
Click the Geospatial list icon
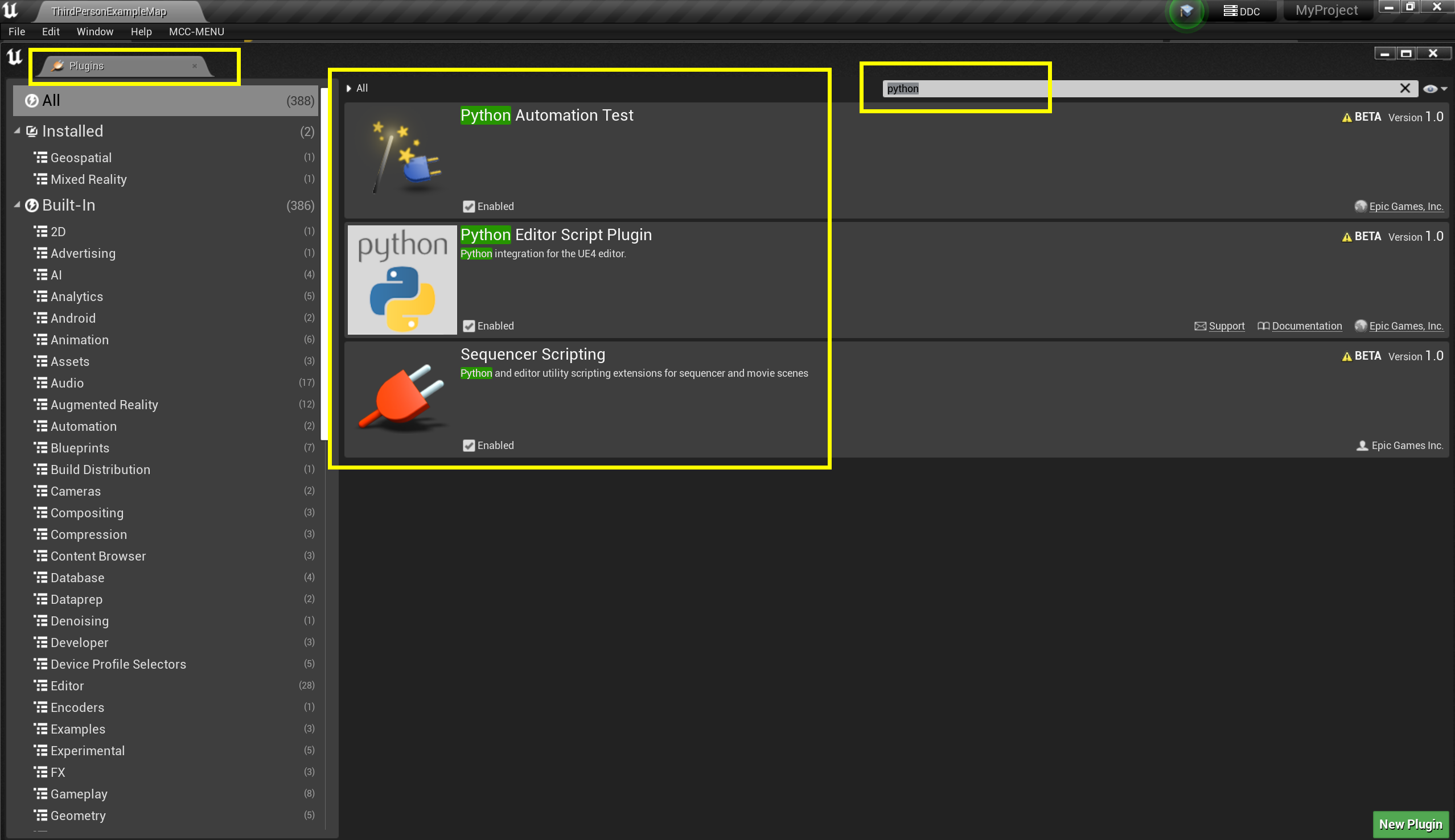tap(40, 158)
